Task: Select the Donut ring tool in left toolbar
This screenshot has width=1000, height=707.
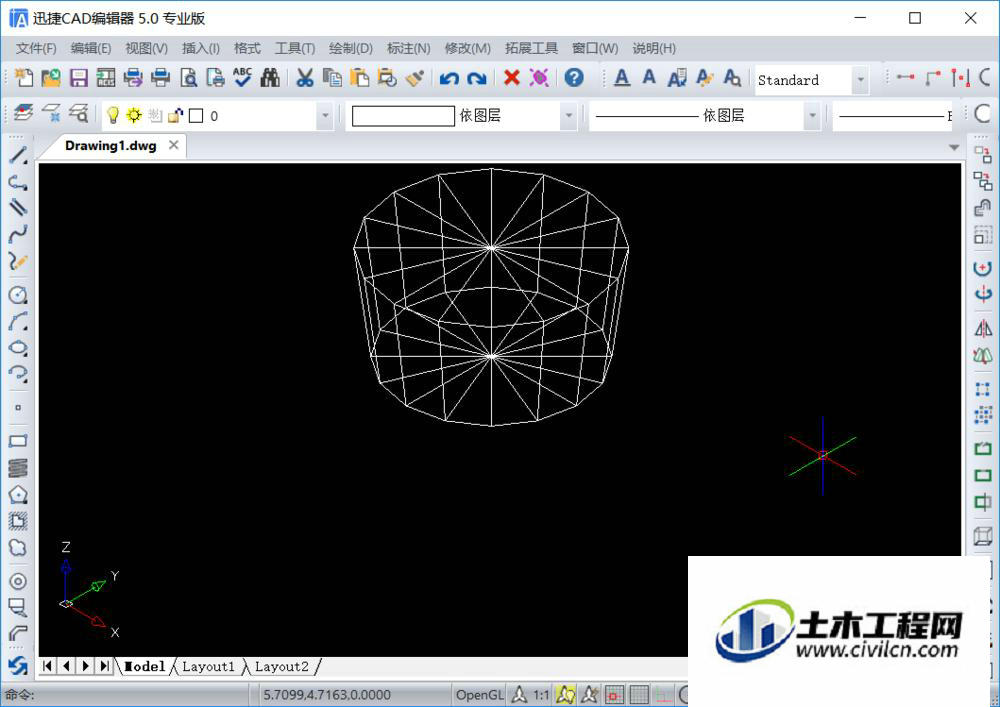Action: 18,581
